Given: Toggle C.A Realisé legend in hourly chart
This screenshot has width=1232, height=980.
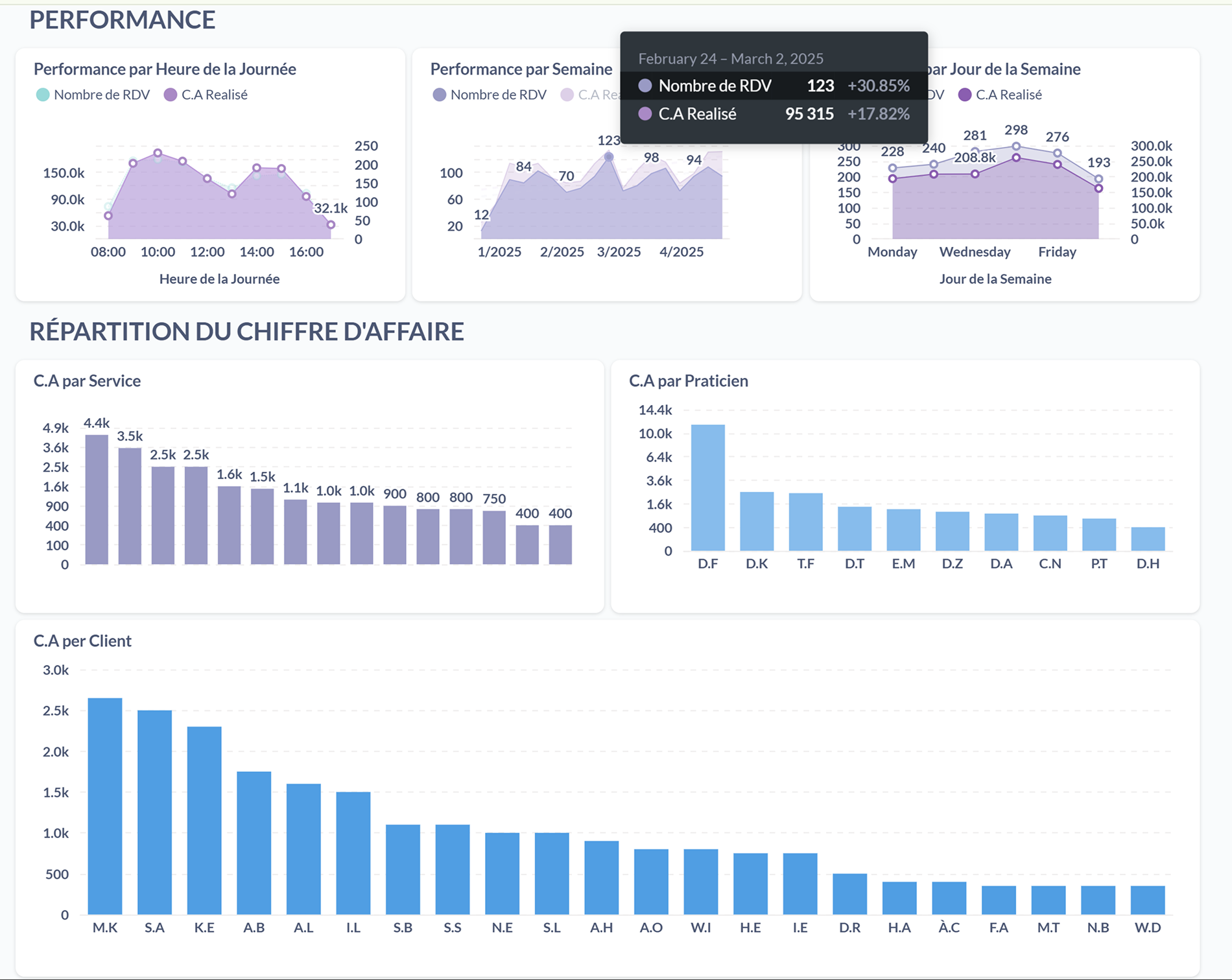Looking at the screenshot, I should (206, 95).
